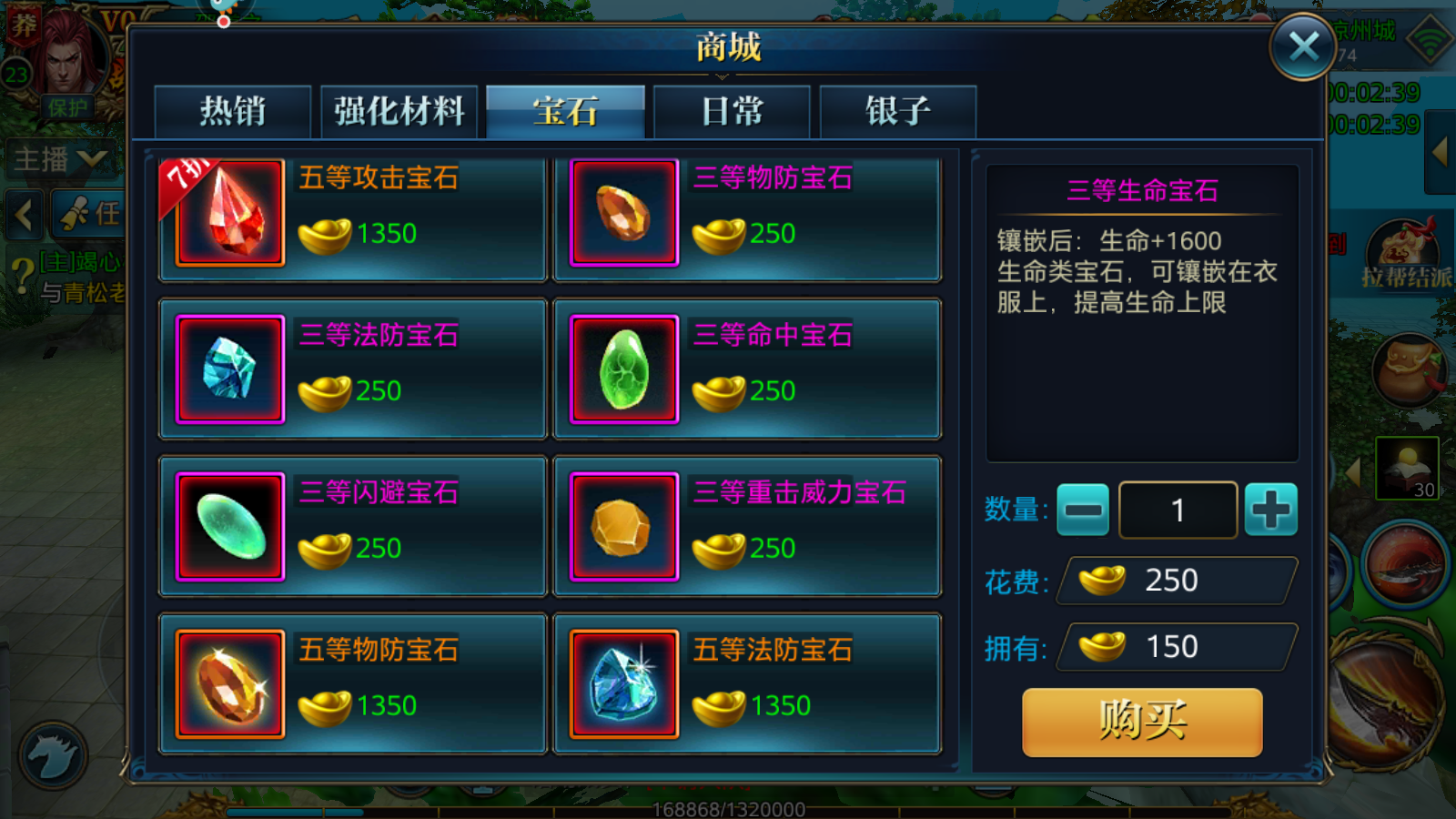Pick the blue crystal 三等法防宝石 icon
1456x819 pixels.
tap(230, 369)
